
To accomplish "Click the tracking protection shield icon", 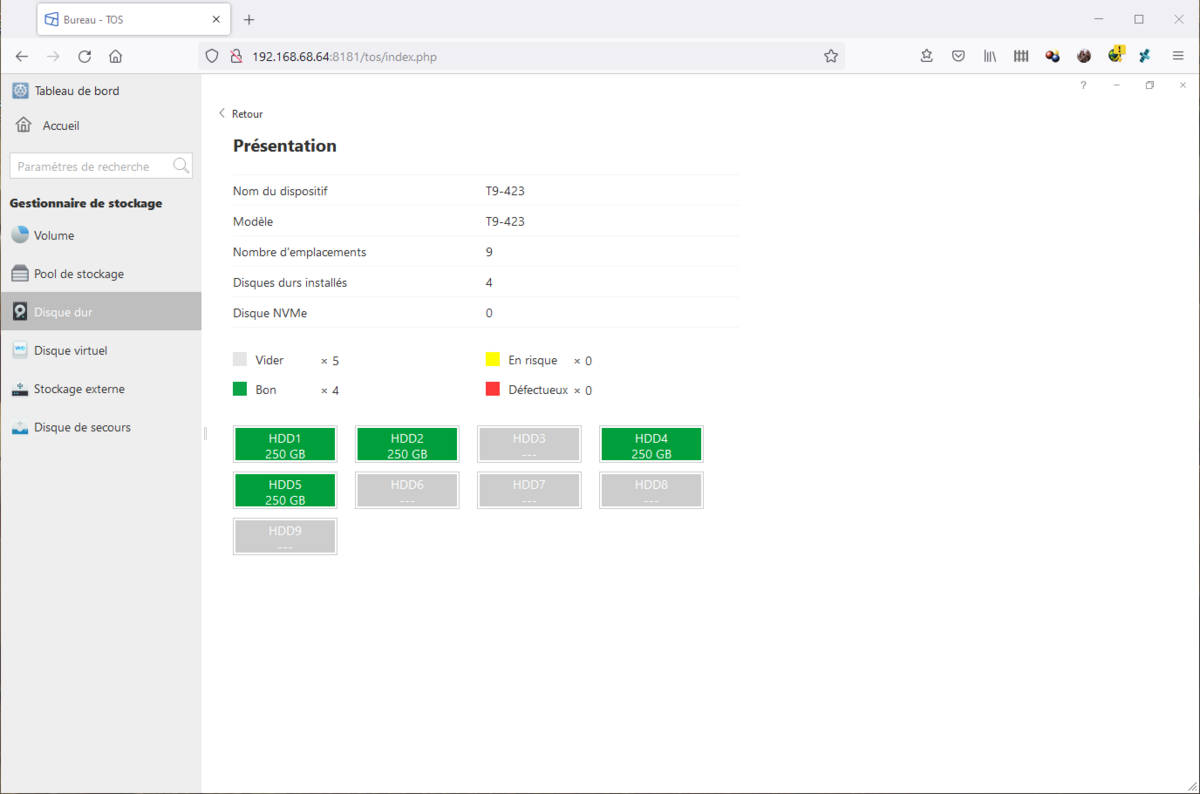I will click(x=212, y=57).
